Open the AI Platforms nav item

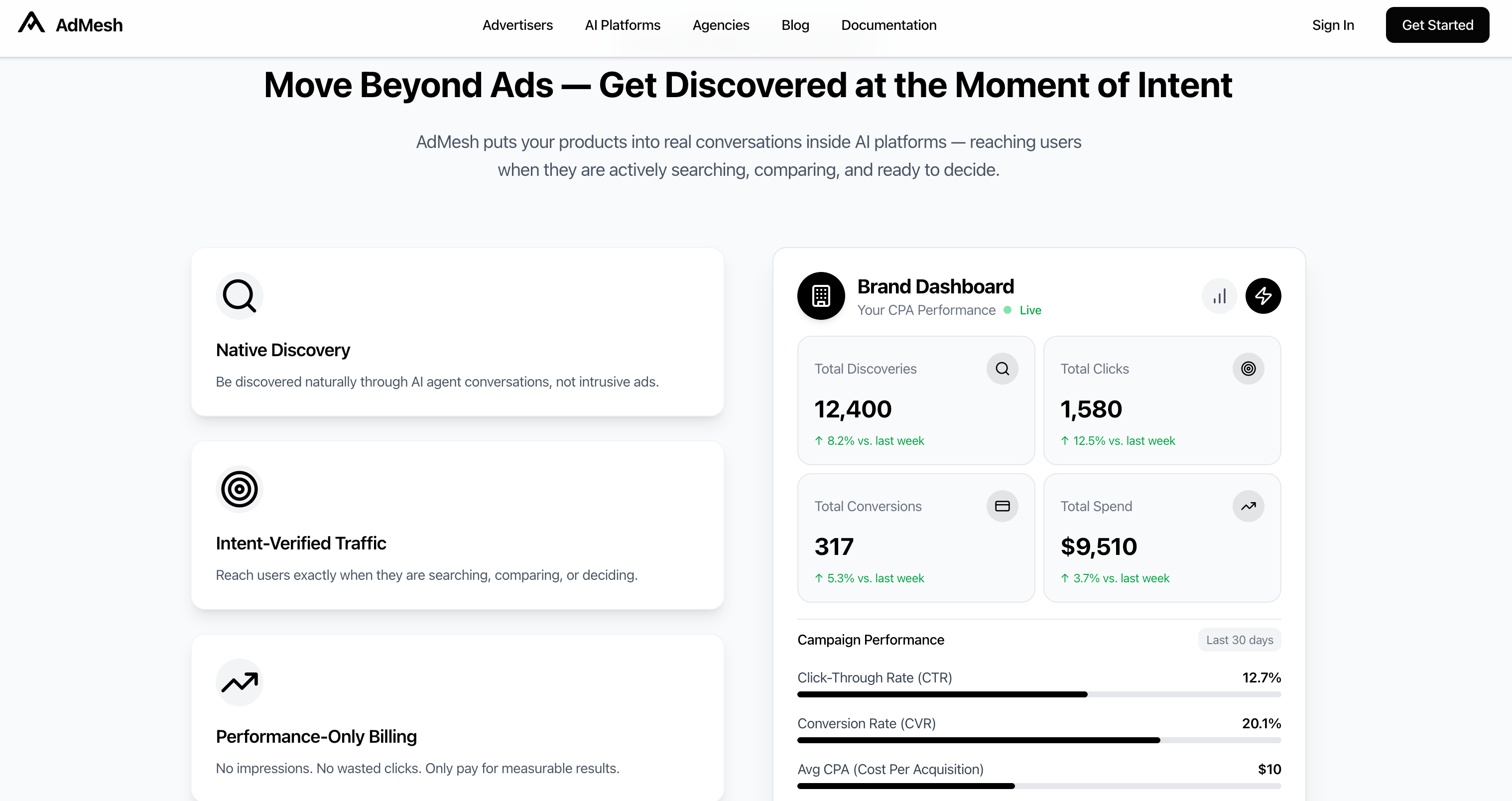point(622,25)
